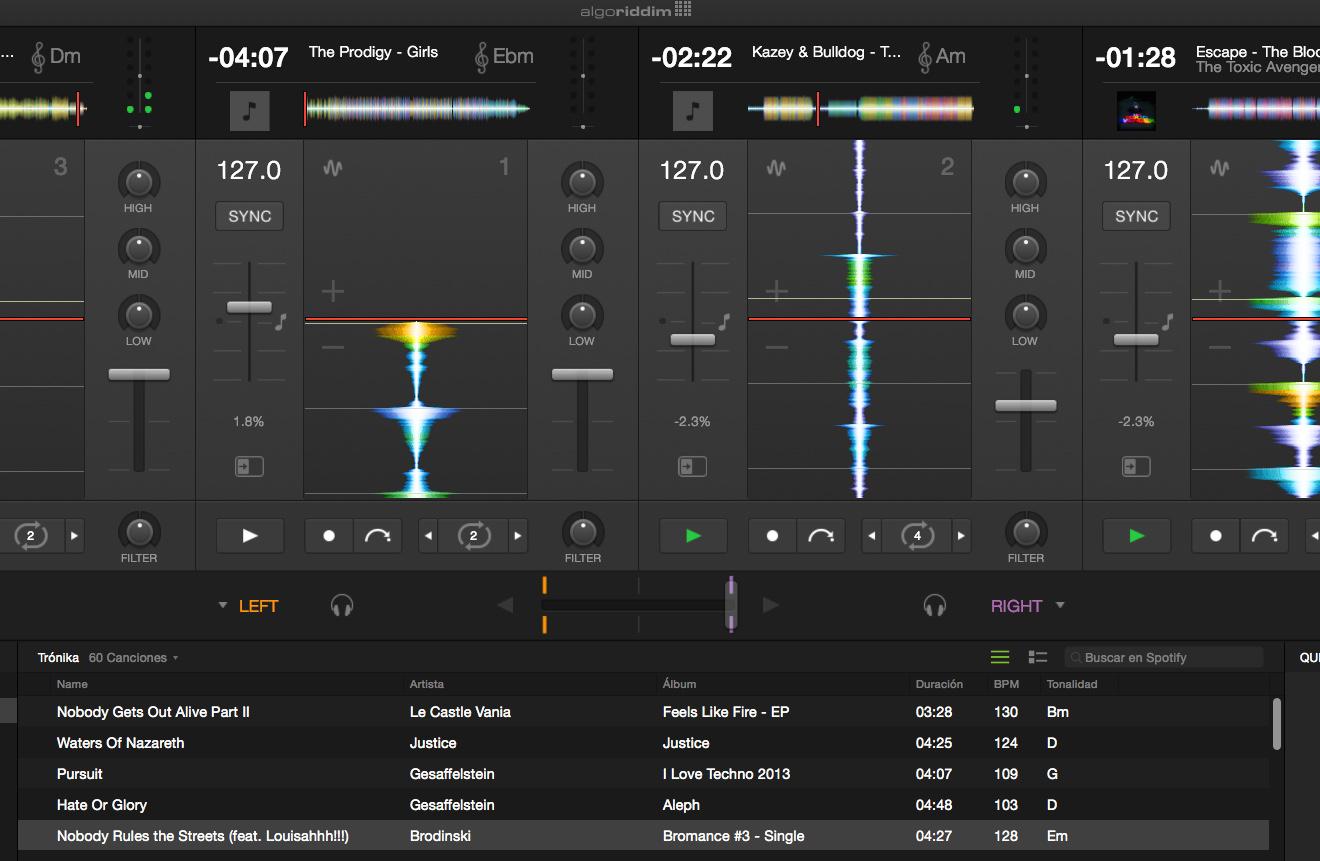Image resolution: width=1320 pixels, height=861 pixels.
Task: Sort library by Name column
Action: coord(72,684)
